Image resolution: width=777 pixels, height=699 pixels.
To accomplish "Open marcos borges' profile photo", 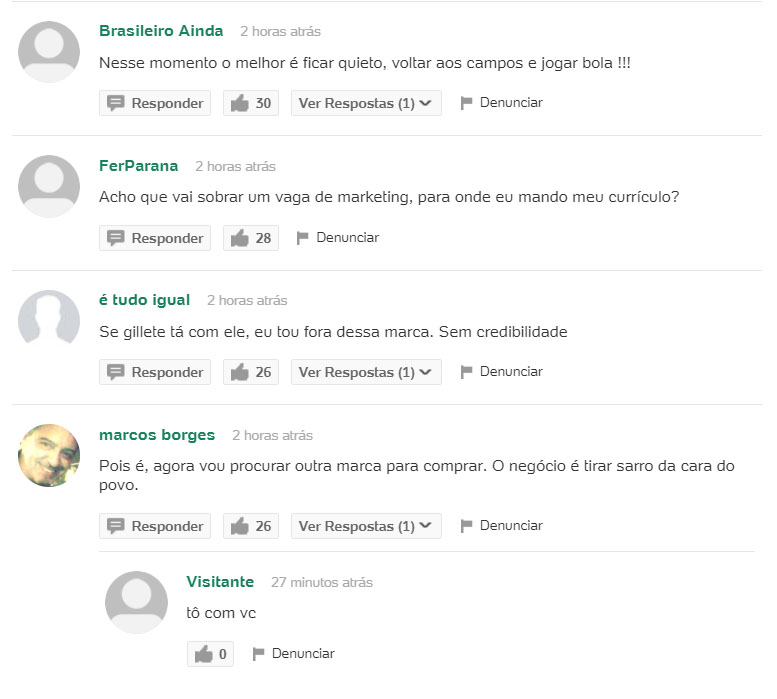I will point(49,455).
